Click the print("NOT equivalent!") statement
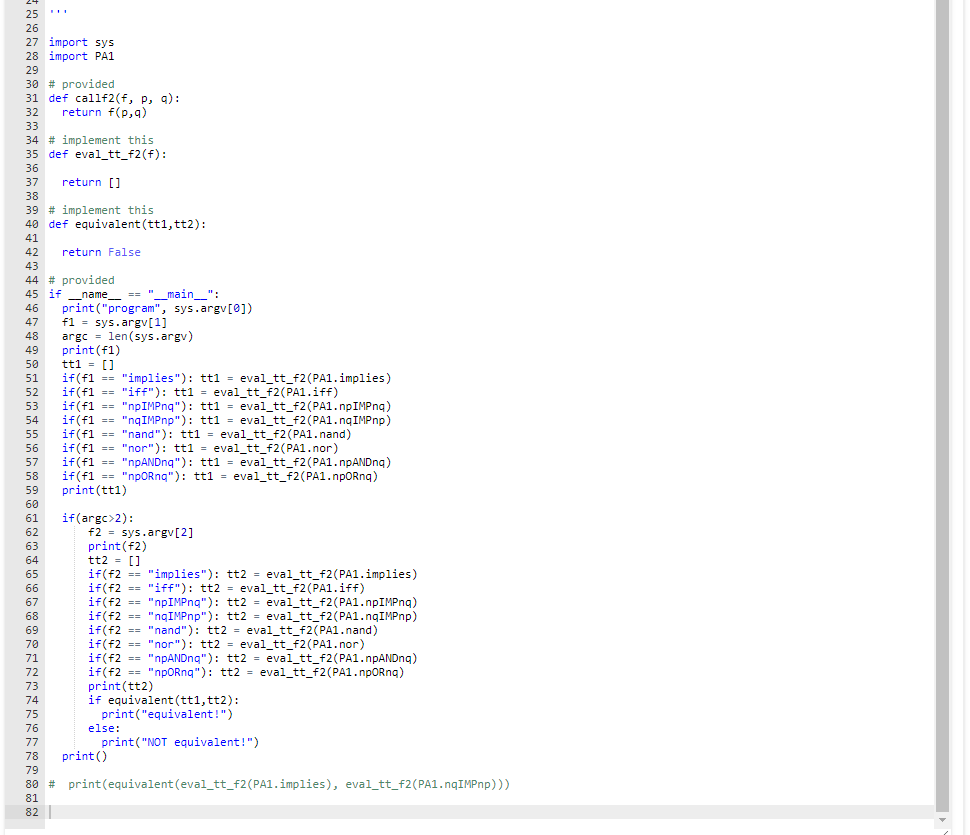 coord(180,741)
